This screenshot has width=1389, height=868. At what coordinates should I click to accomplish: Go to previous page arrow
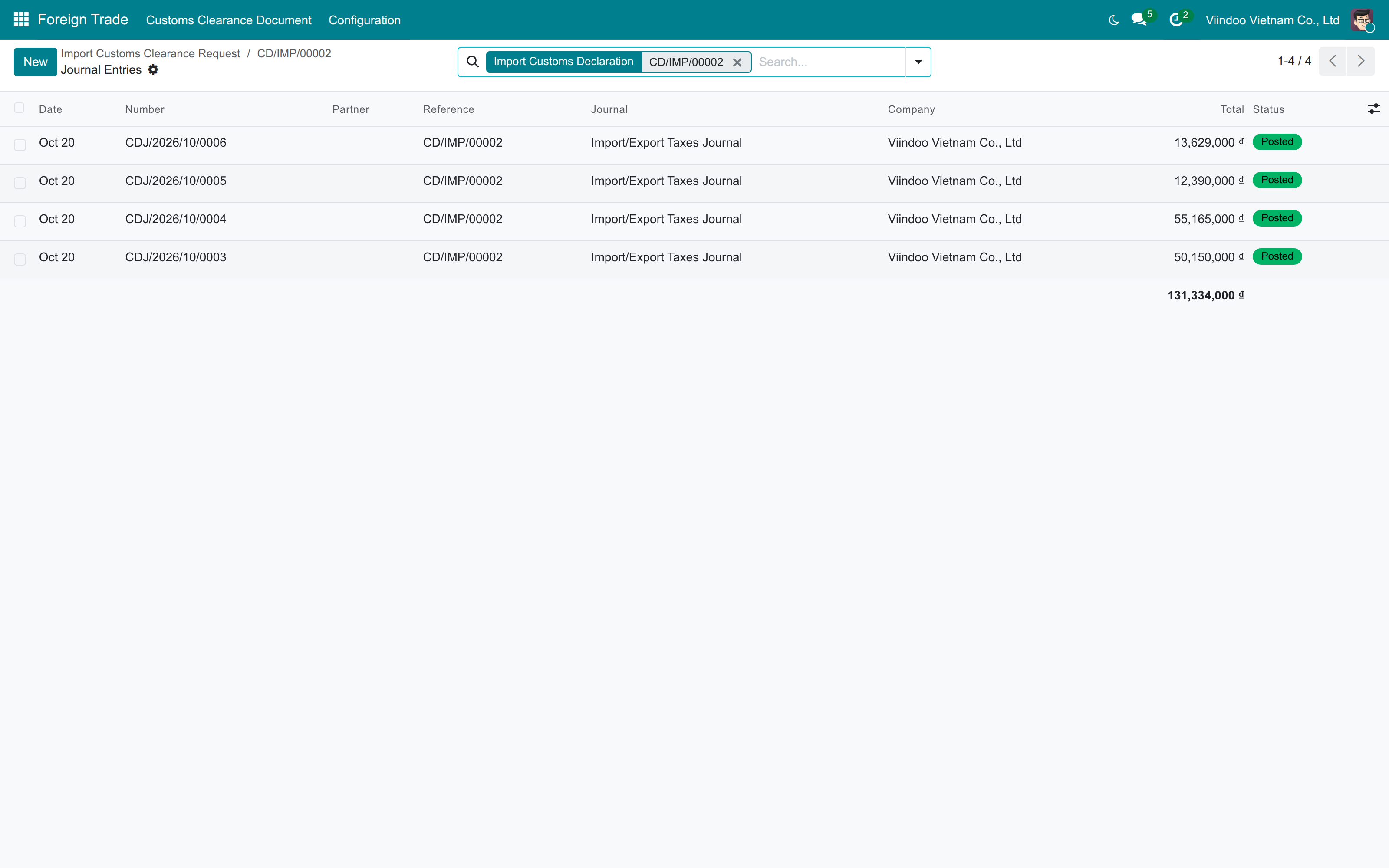[1333, 61]
